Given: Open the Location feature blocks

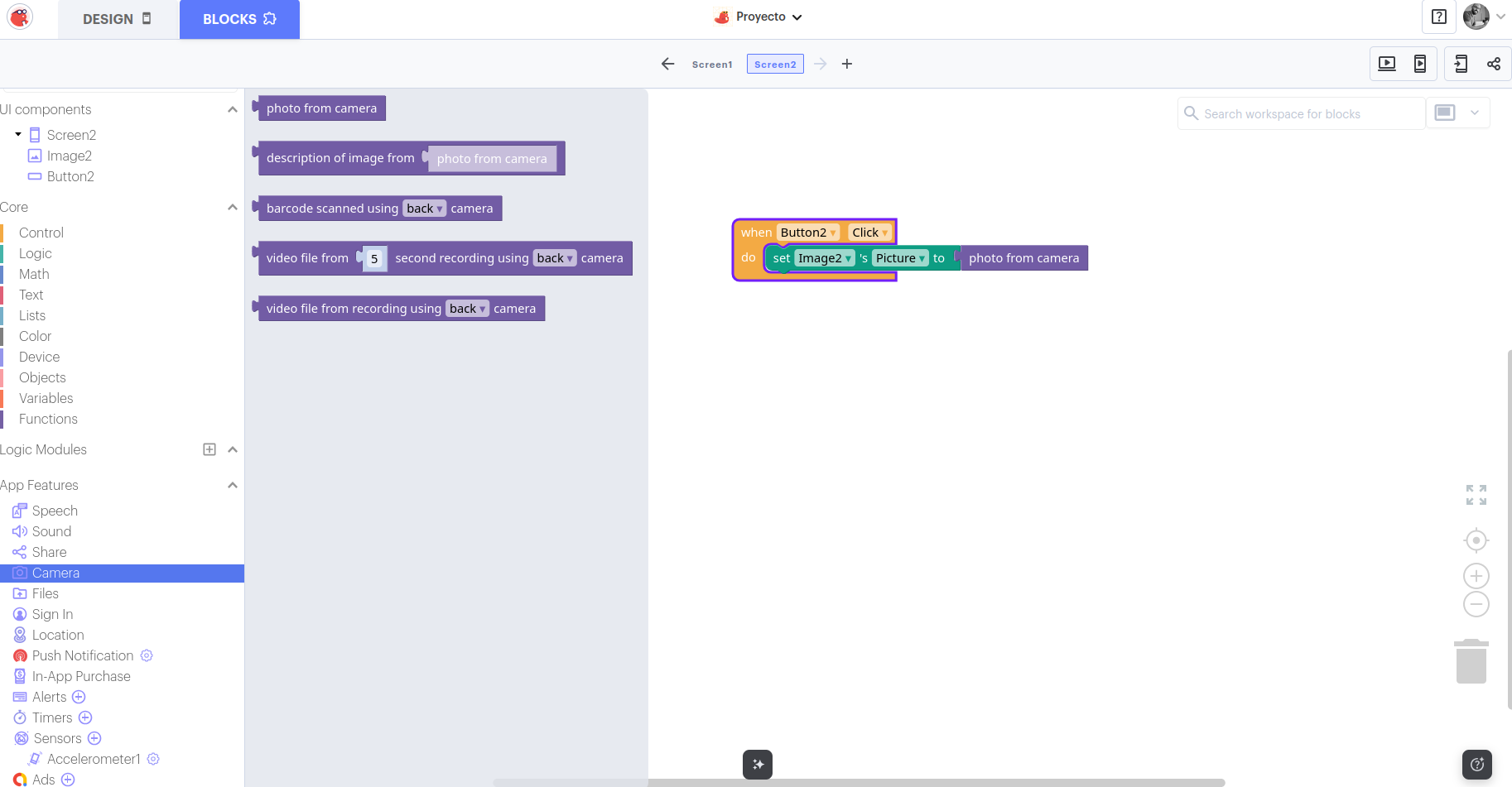Looking at the screenshot, I should click(58, 635).
